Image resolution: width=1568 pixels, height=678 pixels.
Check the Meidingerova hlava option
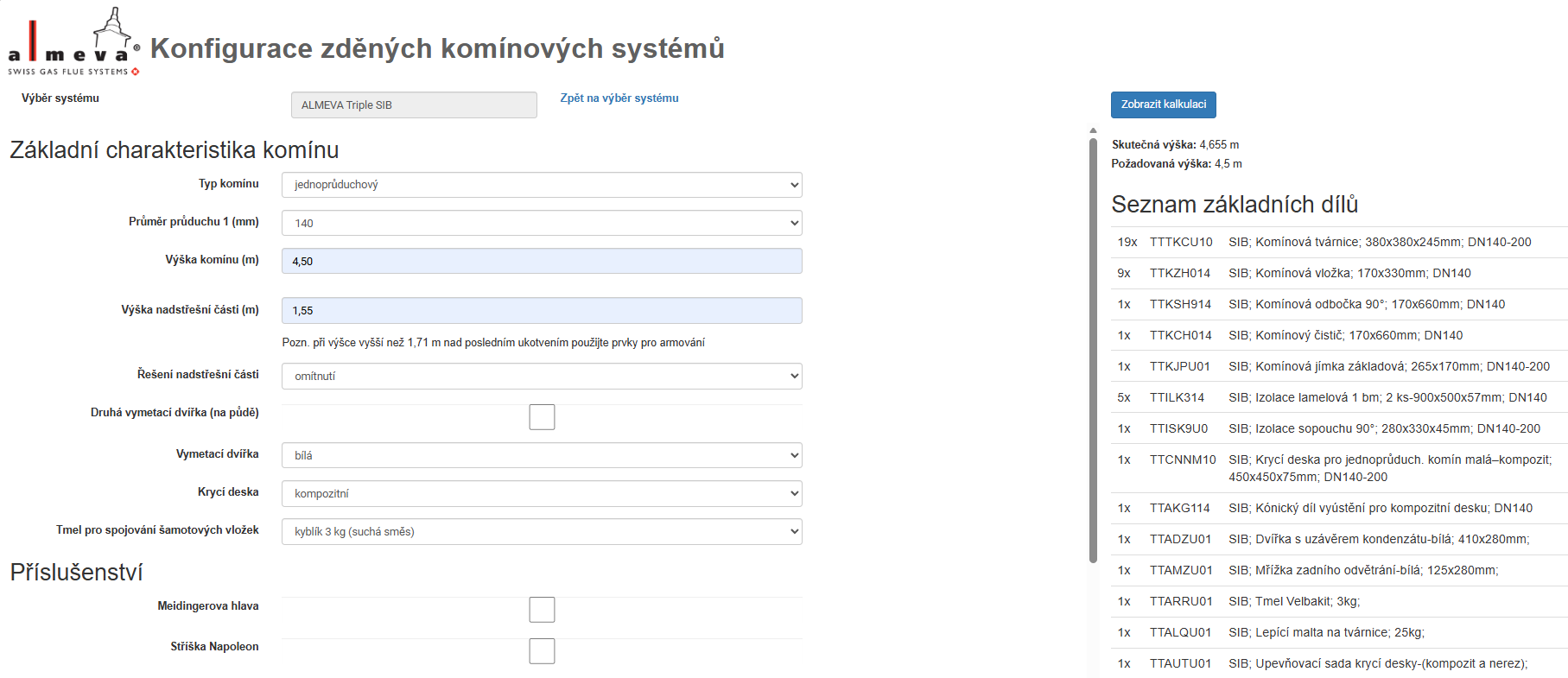542,610
